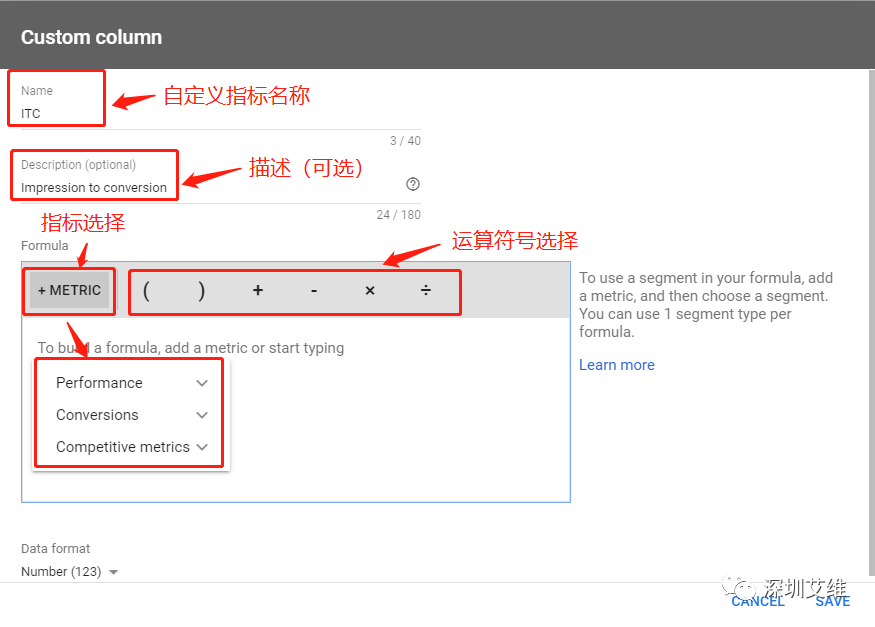Screen dimensions: 875x627
Task: Click the 3 / 40 name character counter
Action: click(x=405, y=141)
